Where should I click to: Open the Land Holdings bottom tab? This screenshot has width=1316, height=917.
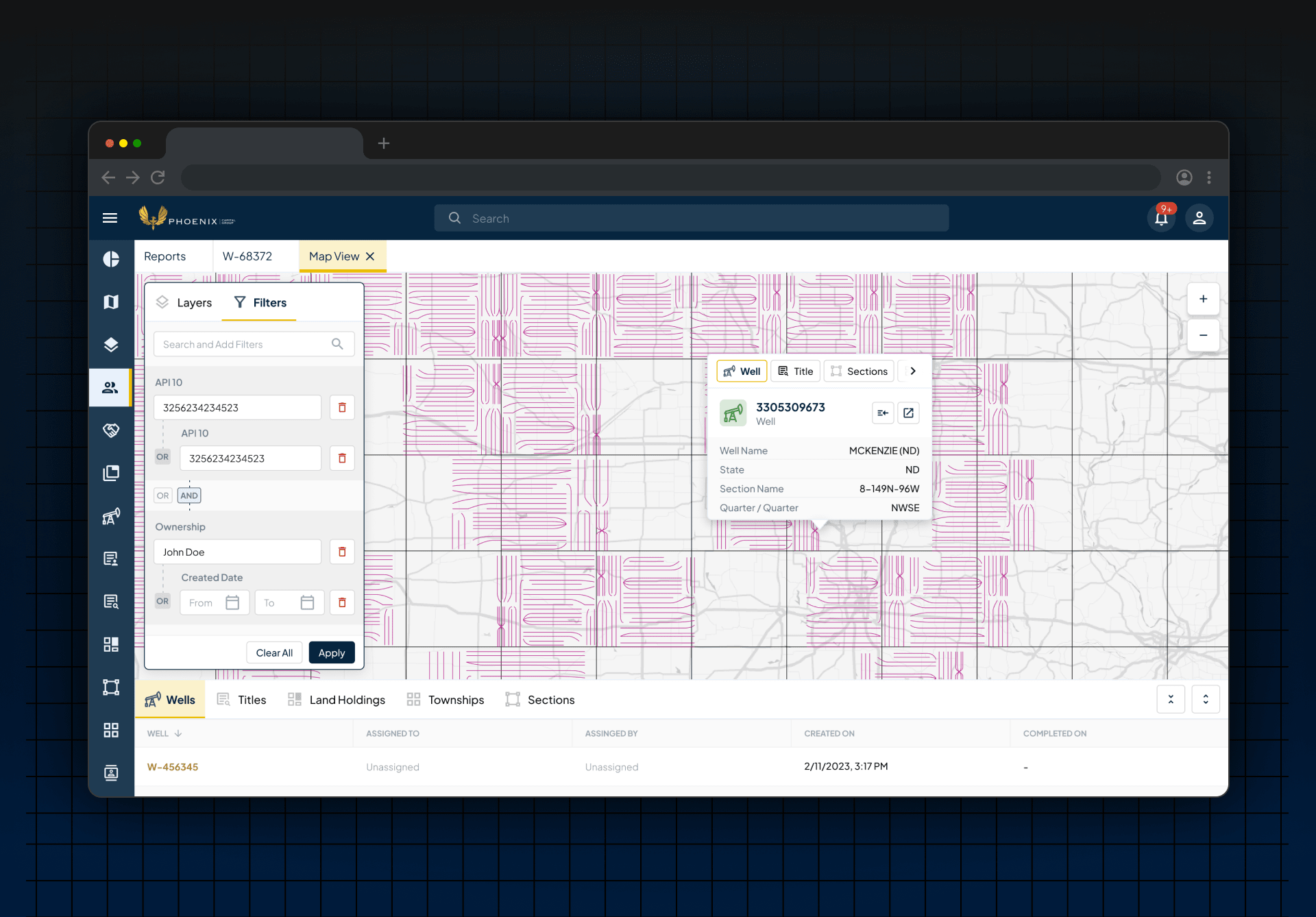point(337,700)
